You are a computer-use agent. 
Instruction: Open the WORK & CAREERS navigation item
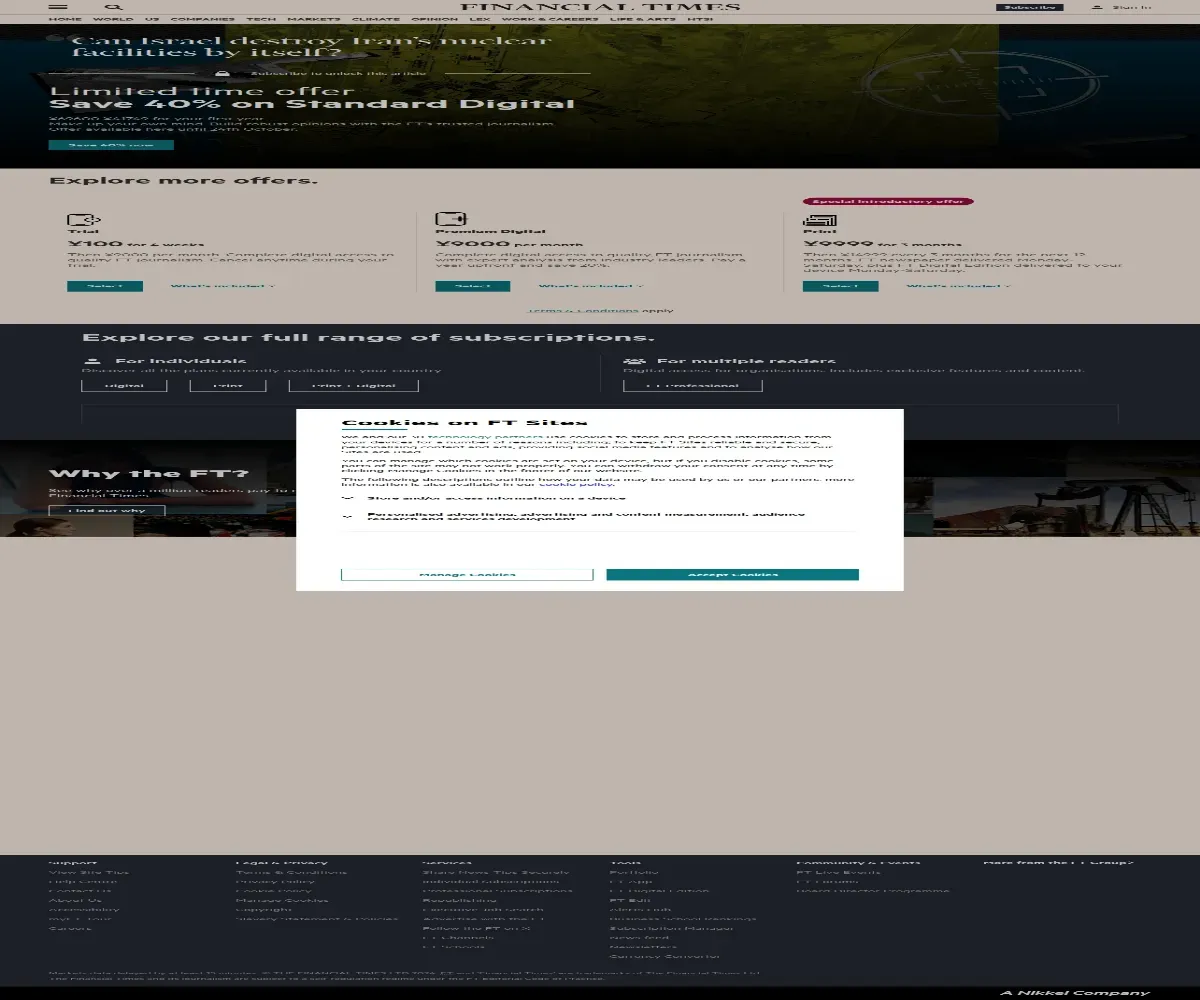(x=549, y=19)
